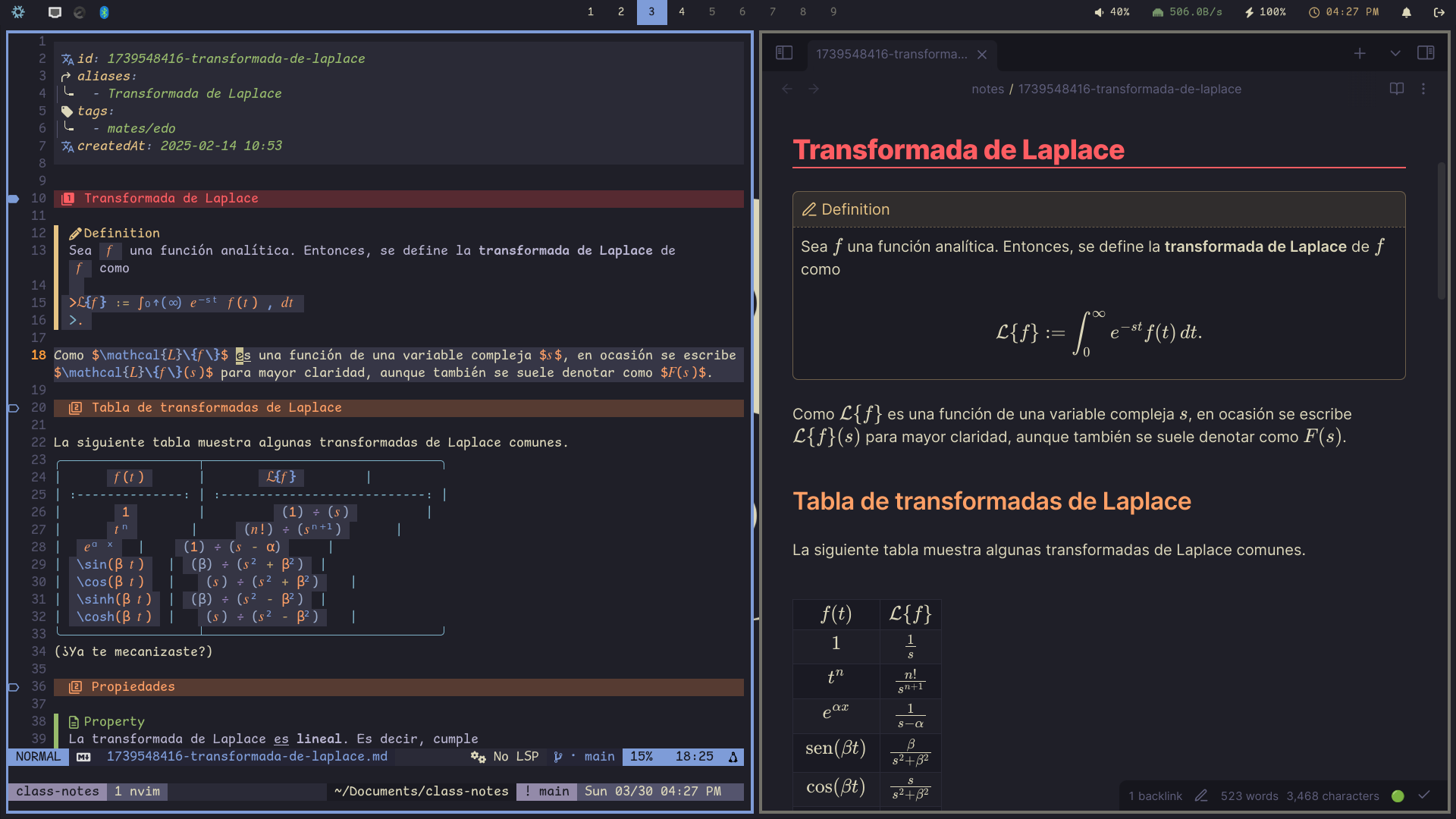Switch to editing view via book icon
The width and height of the screenshot is (1456, 819).
(1396, 89)
